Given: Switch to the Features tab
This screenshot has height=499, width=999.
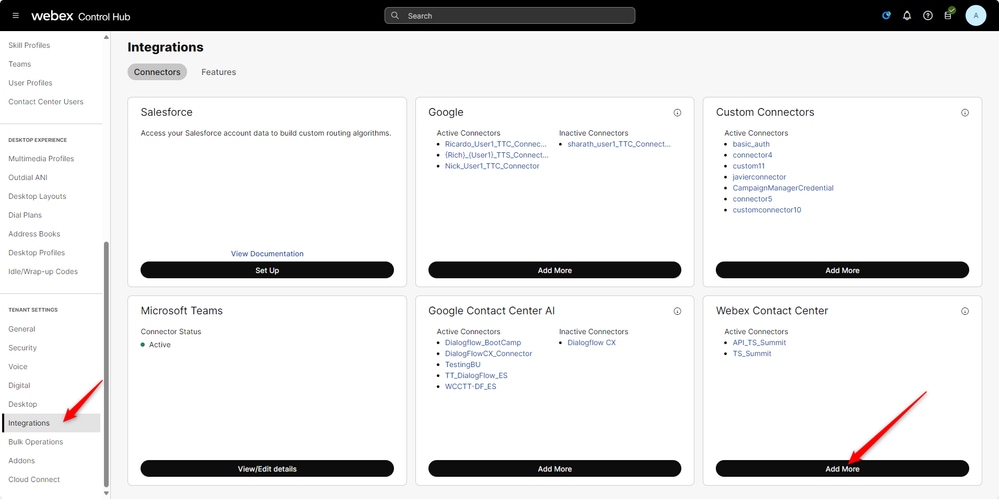Looking at the screenshot, I should pos(219,72).
